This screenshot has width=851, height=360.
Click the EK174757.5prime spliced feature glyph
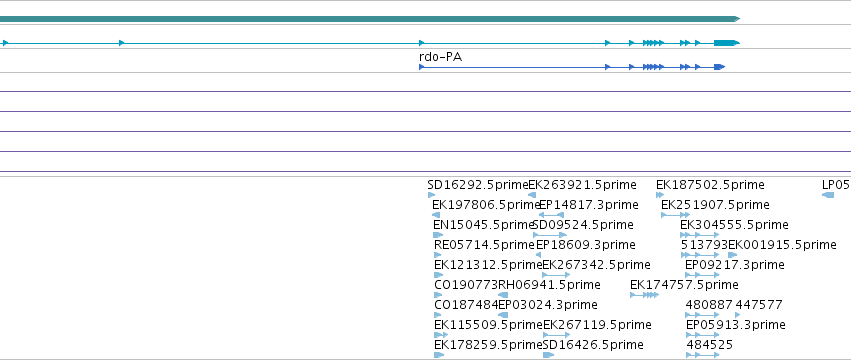pos(645,295)
